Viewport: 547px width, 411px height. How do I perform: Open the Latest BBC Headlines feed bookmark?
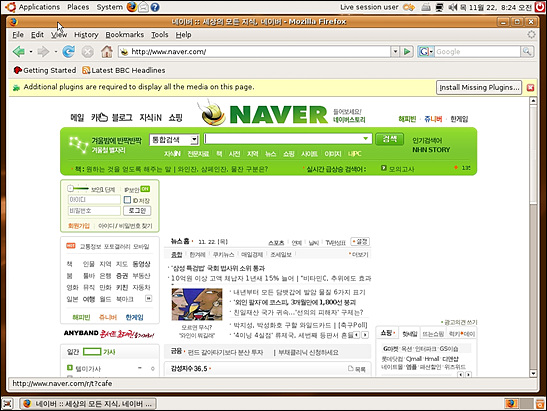123,70
